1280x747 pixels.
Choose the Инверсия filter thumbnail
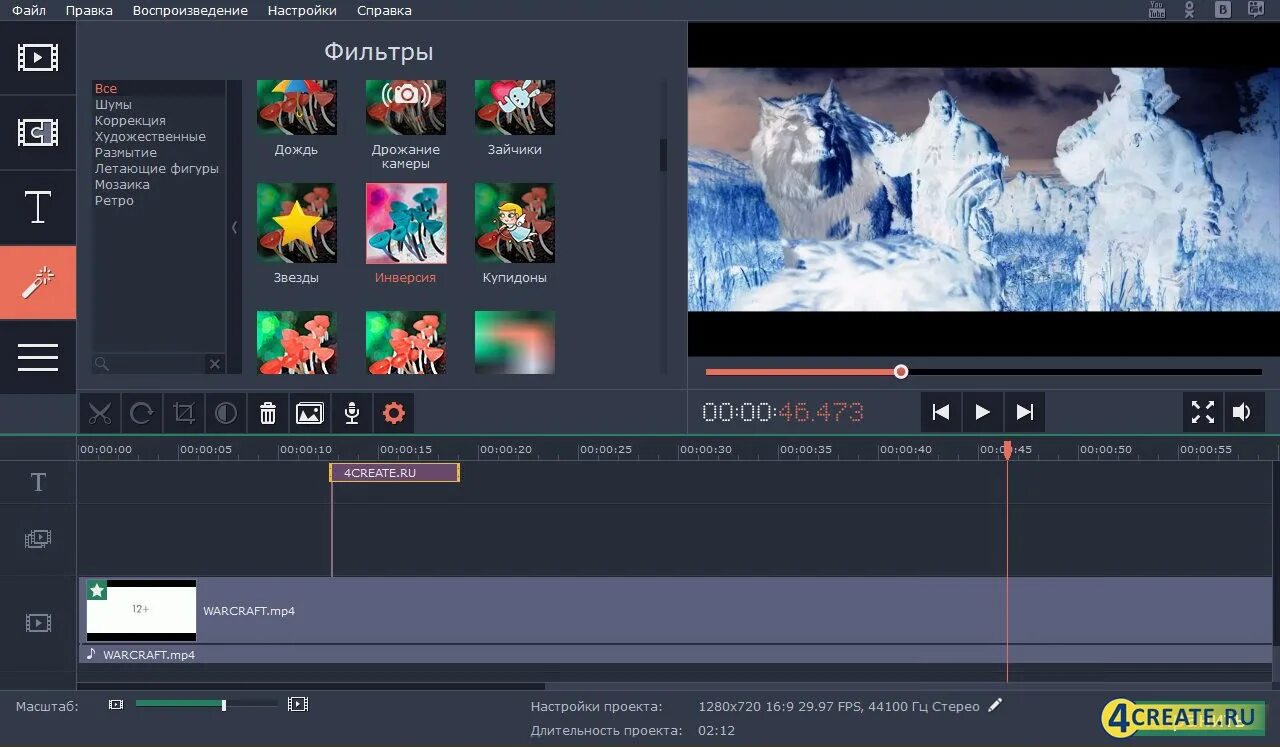coord(406,223)
